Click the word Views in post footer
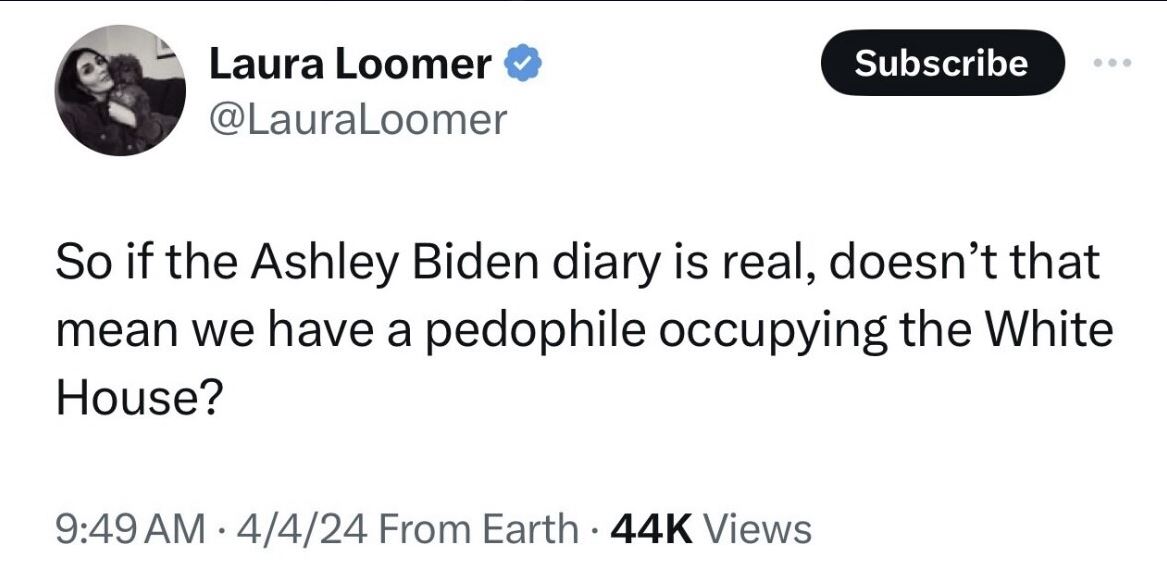This screenshot has height=568, width=1167. coord(758,529)
